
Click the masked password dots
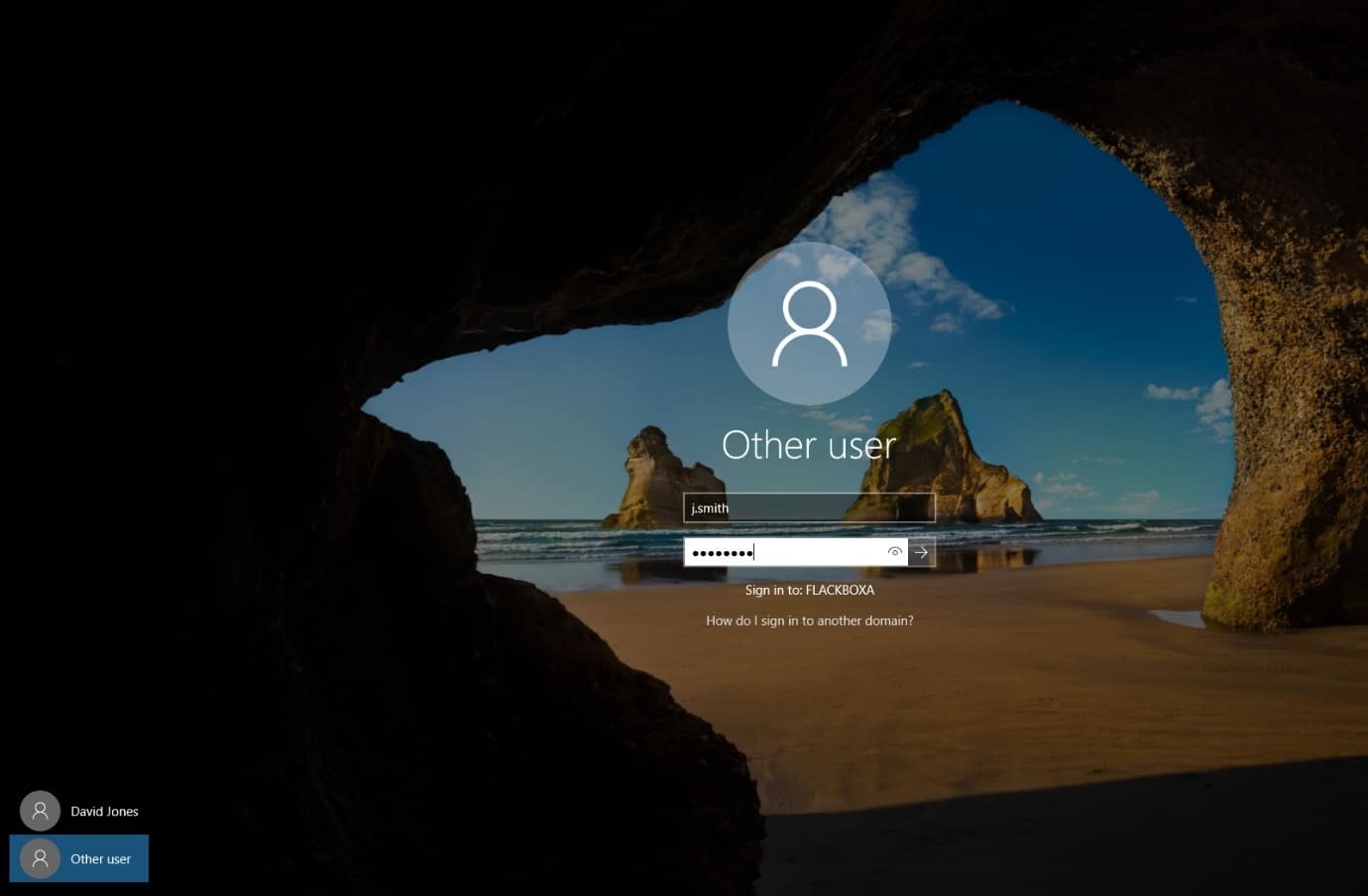coord(722,552)
